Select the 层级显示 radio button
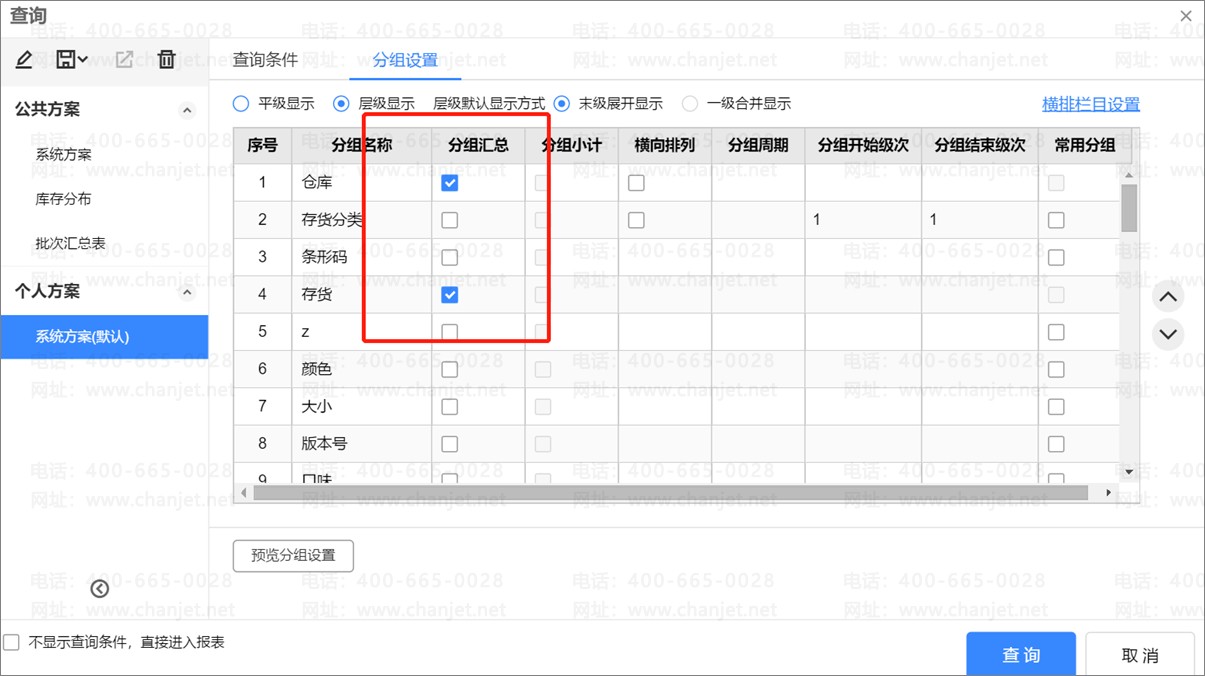Viewport: 1205px width, 676px height. [x=341, y=103]
